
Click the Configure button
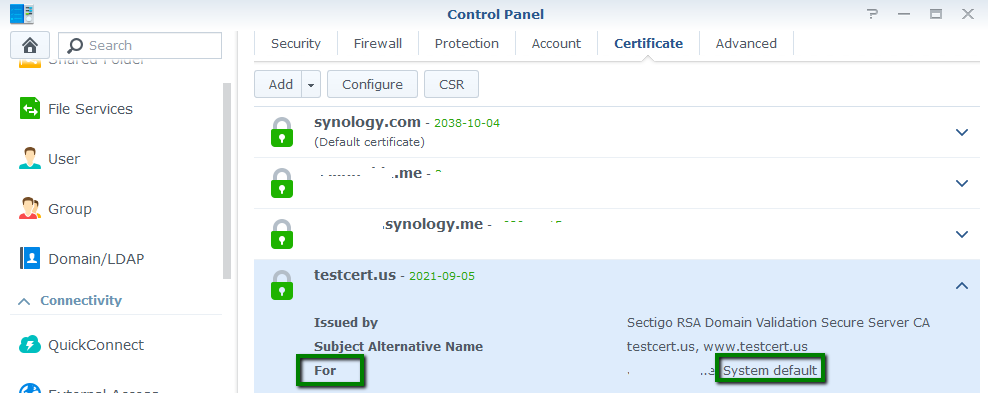tap(372, 84)
